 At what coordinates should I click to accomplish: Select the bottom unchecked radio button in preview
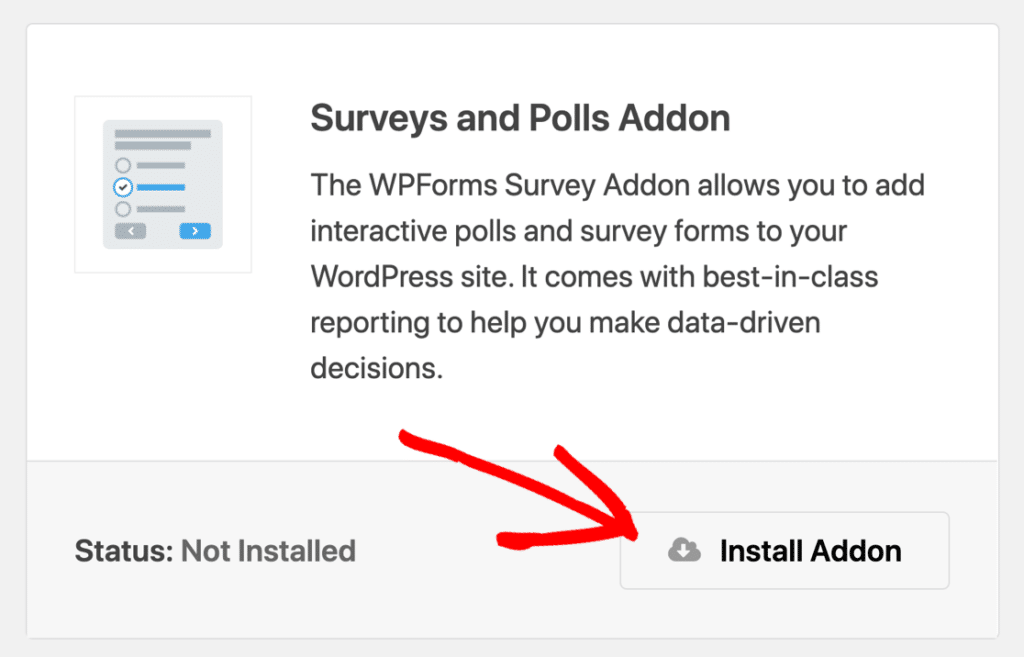point(123,209)
